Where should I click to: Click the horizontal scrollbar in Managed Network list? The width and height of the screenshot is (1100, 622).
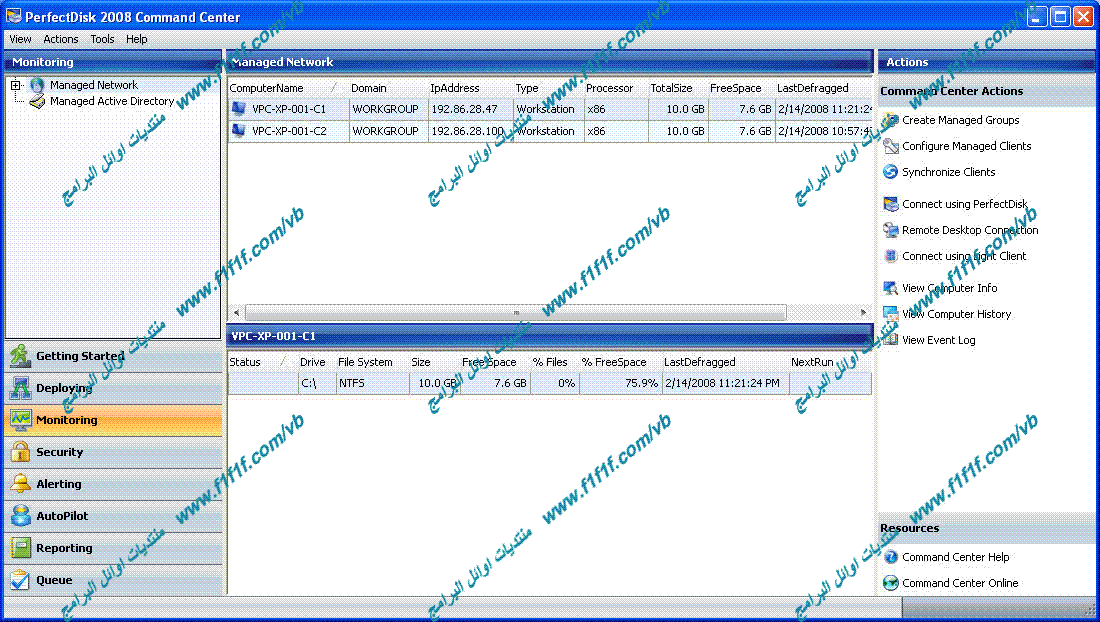tap(515, 312)
